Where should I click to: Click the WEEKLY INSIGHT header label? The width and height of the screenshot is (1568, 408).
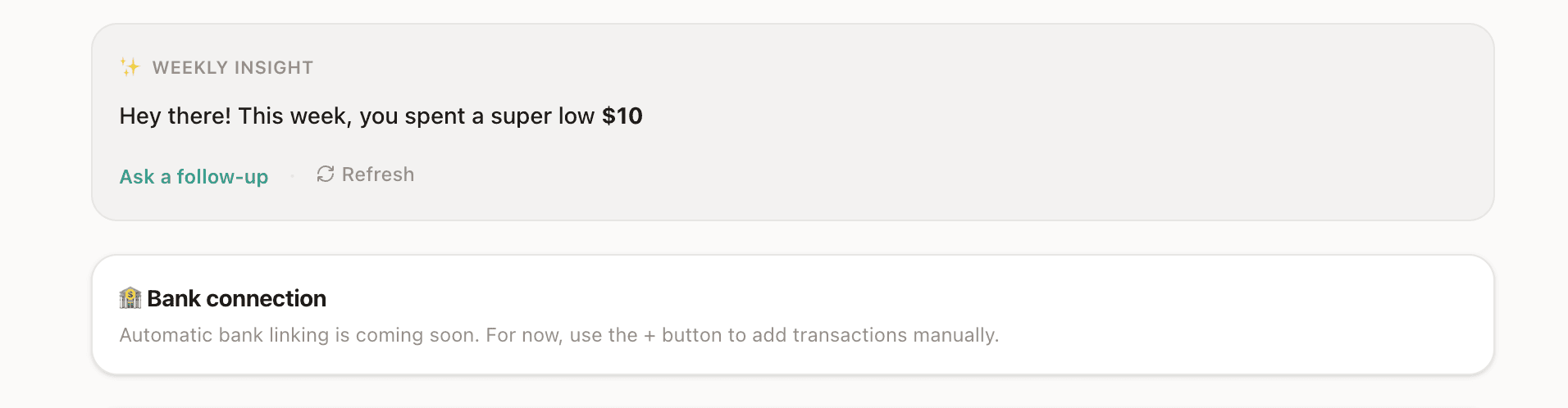233,68
